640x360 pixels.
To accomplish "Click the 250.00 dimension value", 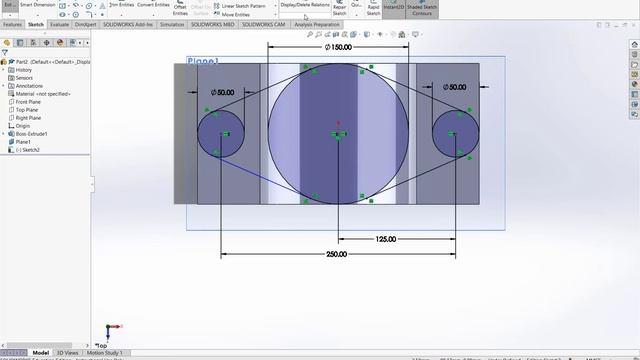I will pos(336,254).
